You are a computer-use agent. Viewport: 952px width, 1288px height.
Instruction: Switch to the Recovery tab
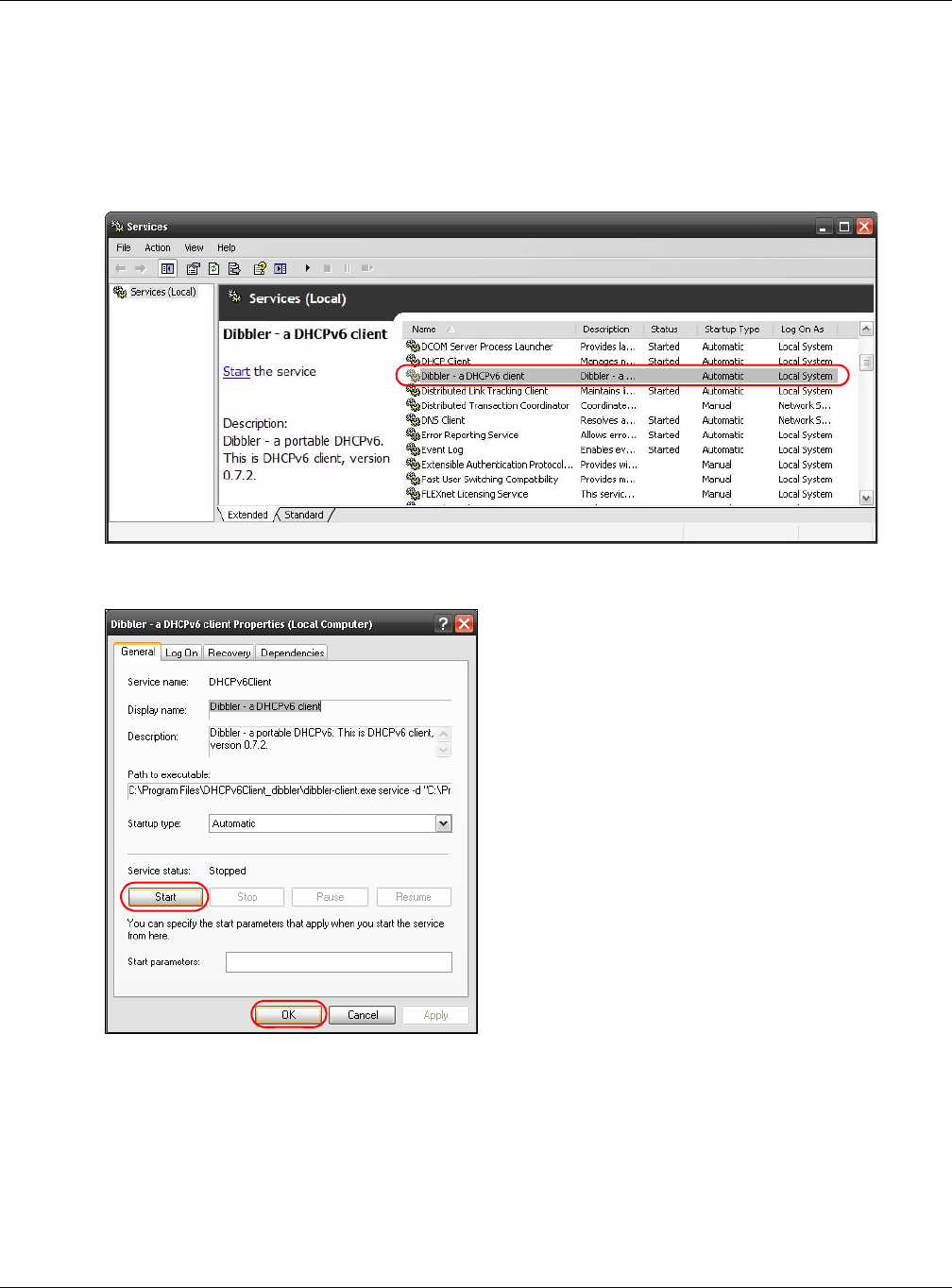tap(229, 652)
